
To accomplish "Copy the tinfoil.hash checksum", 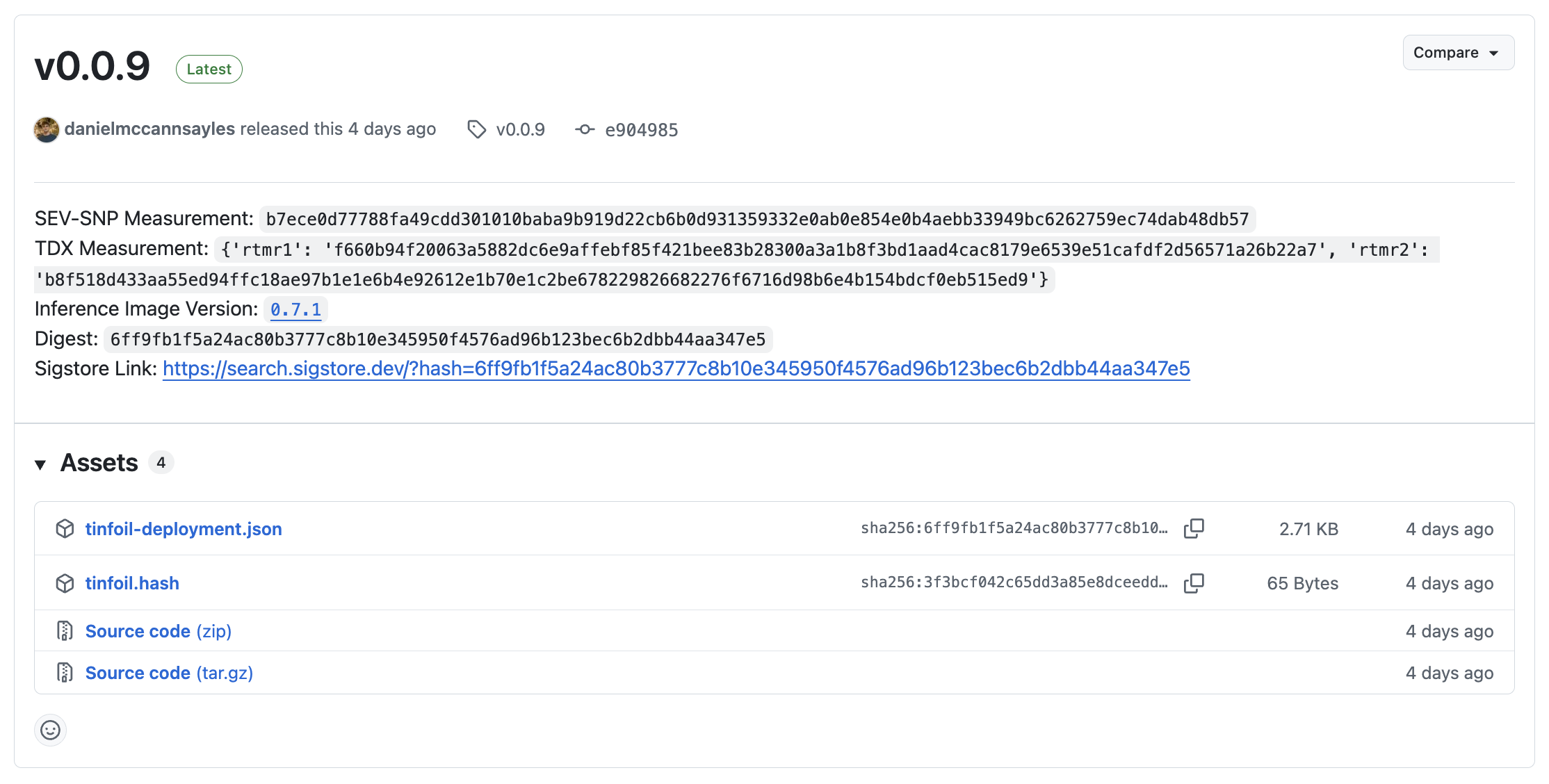I will pos(1194,582).
